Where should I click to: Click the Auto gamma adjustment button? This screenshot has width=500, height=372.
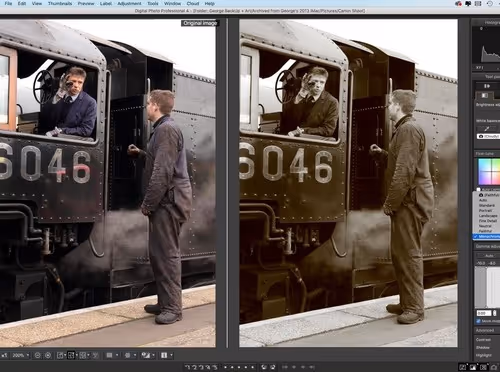[x=489, y=256]
